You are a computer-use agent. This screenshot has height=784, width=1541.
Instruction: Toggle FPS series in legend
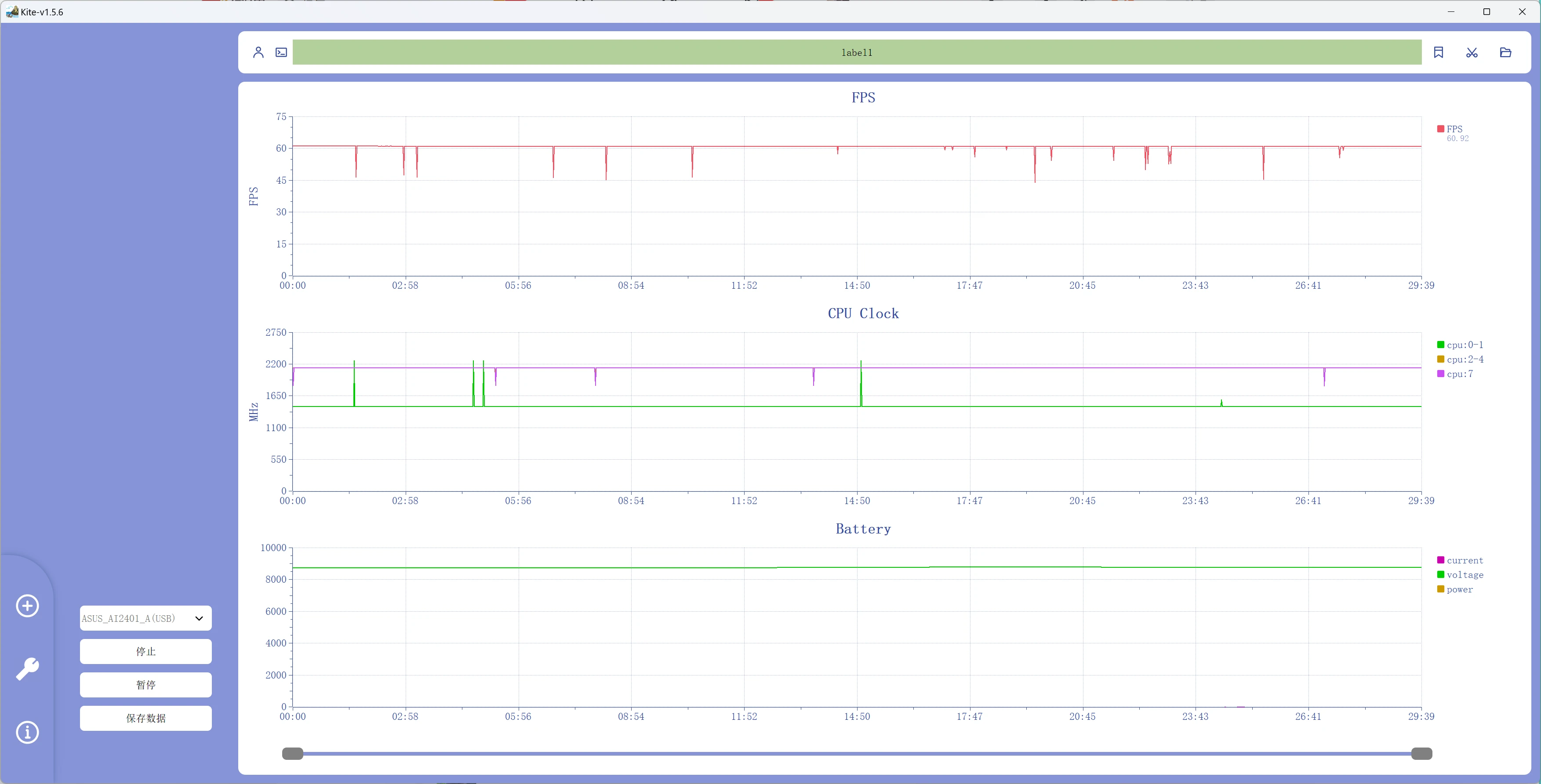point(1454,129)
